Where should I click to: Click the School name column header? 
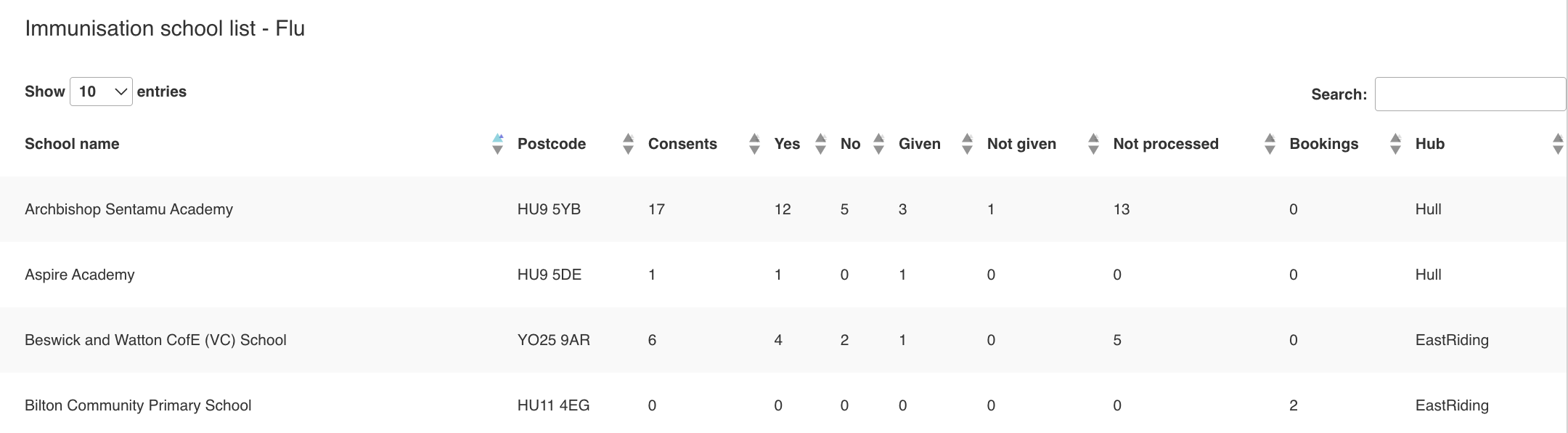coord(72,144)
